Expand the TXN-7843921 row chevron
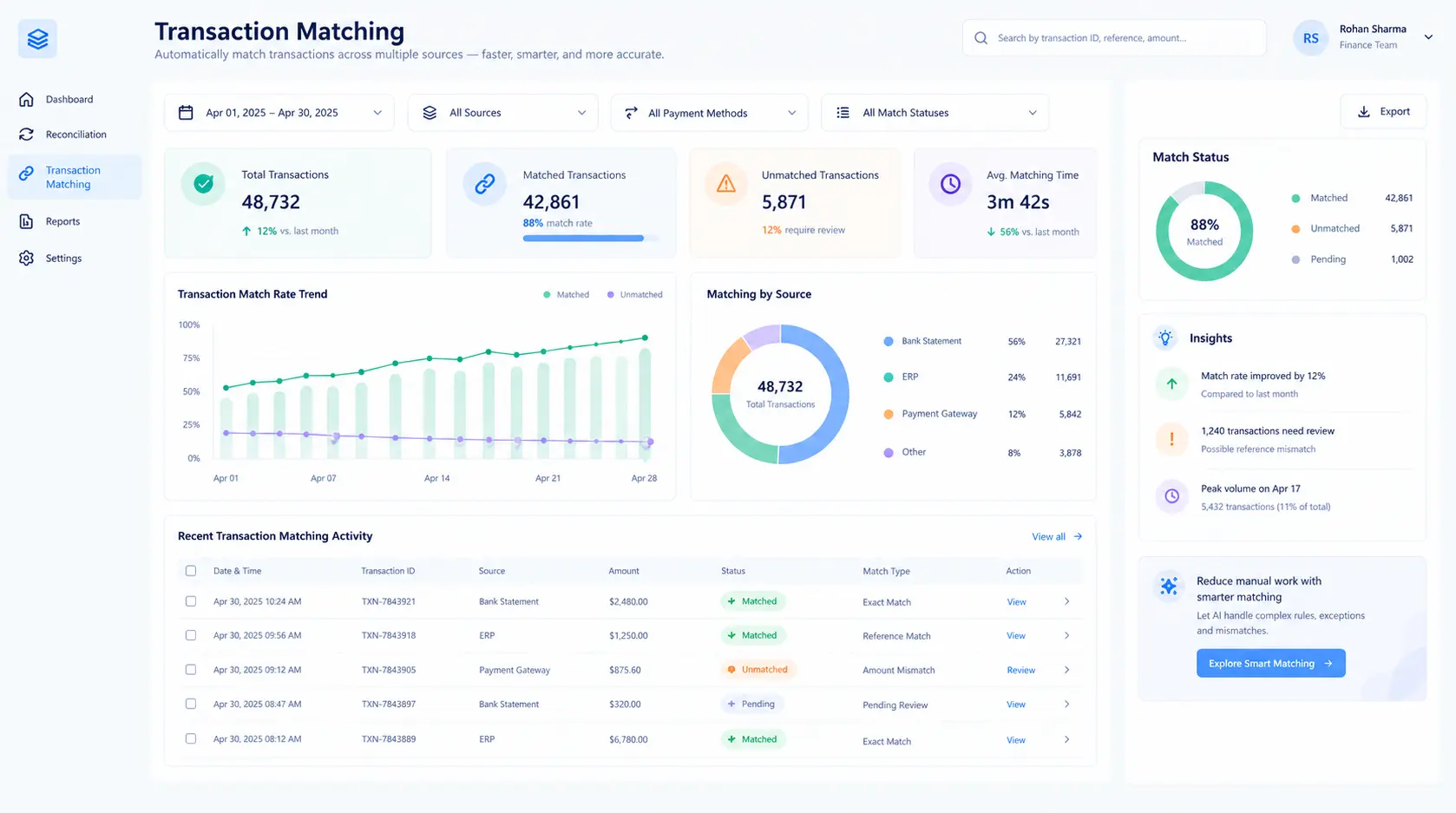Viewport: 1456px width, 813px height. click(1067, 601)
